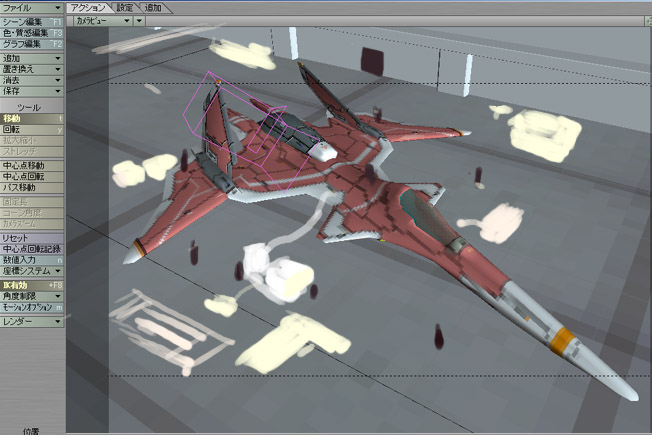The image size is (652, 435).
Task: Select the ストレッチ stretch tool
Action: (x=32, y=151)
